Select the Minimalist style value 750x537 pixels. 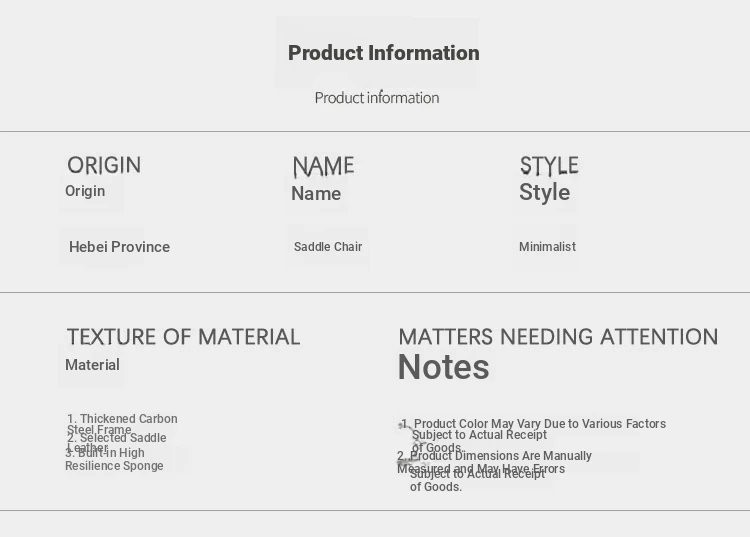547,247
